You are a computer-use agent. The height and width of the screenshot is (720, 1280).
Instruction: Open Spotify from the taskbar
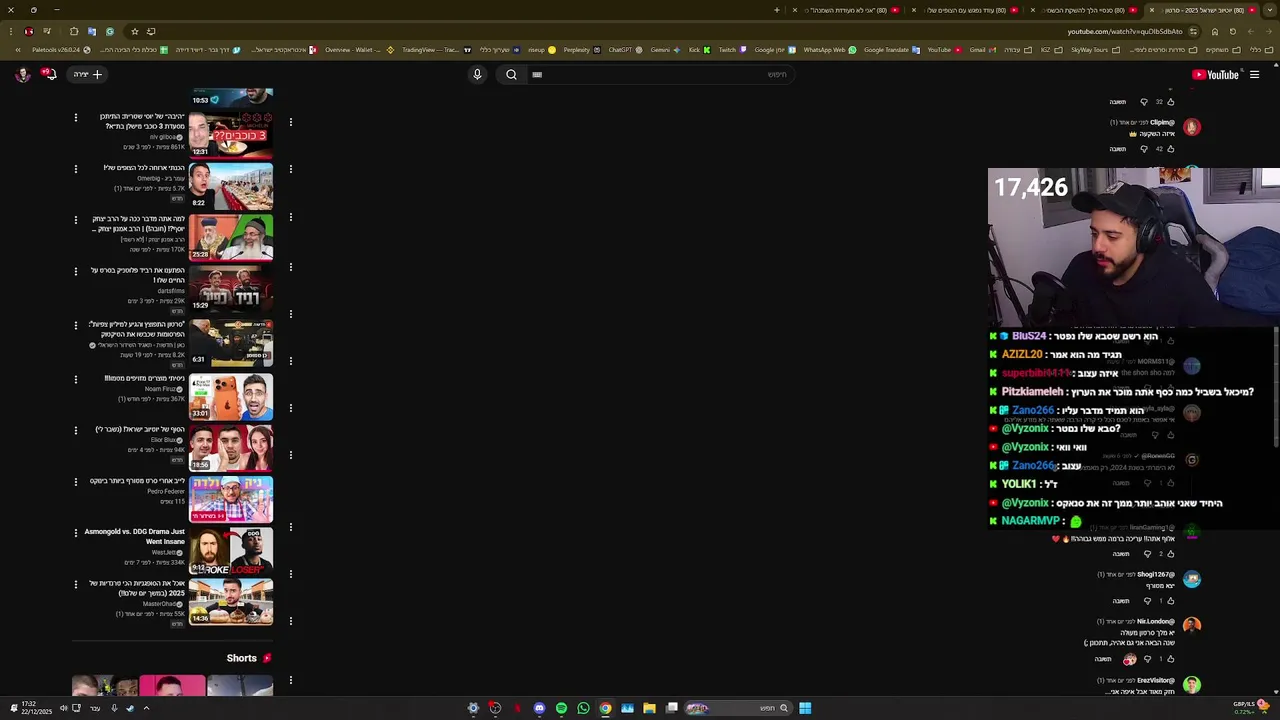click(x=561, y=708)
